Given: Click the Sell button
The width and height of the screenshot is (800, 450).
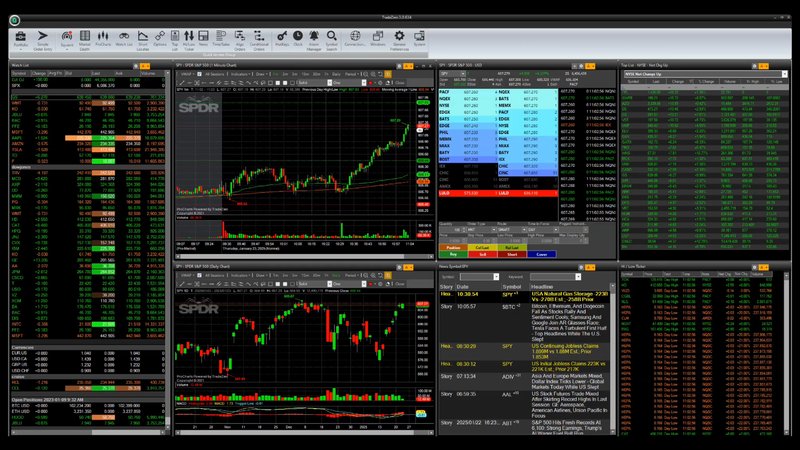Looking at the screenshot, I should (483, 255).
